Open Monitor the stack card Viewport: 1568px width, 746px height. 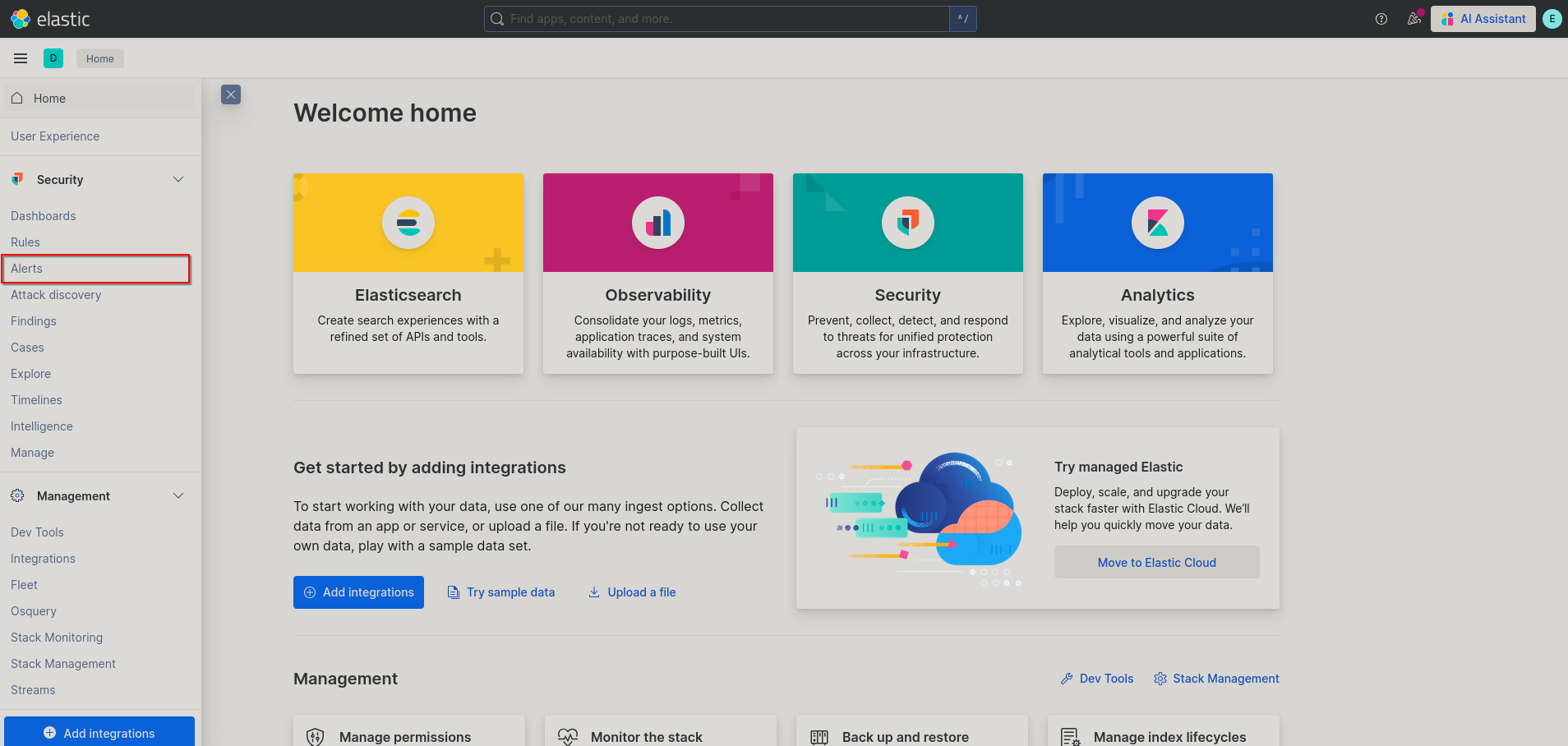tap(661, 731)
